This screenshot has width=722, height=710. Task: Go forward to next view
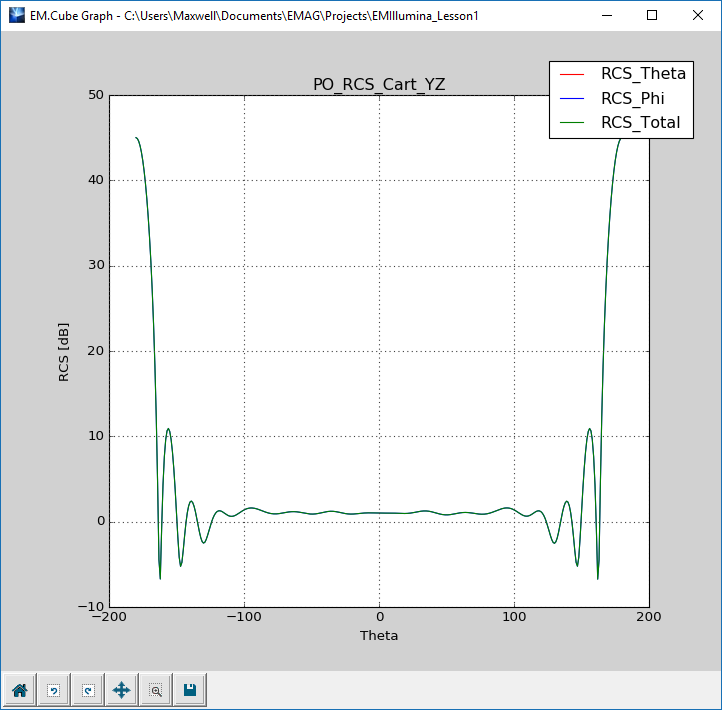click(x=88, y=690)
